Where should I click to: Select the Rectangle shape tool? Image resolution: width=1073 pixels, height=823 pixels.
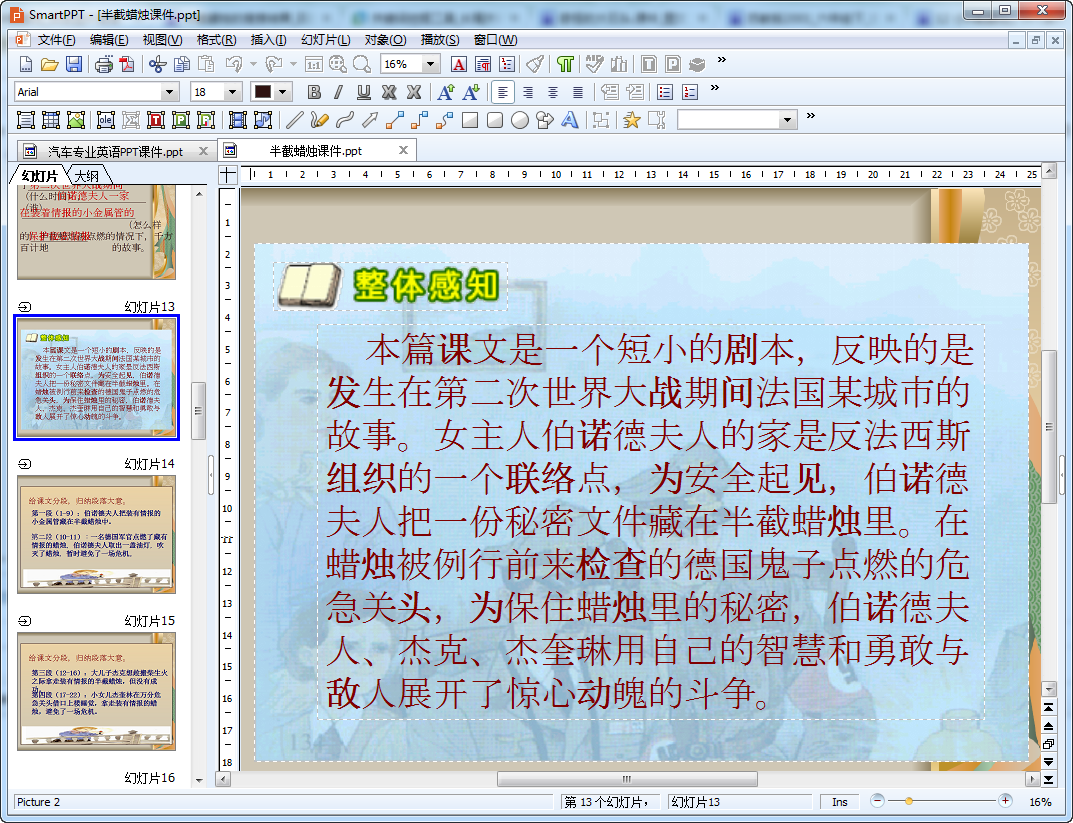pyautogui.click(x=470, y=120)
